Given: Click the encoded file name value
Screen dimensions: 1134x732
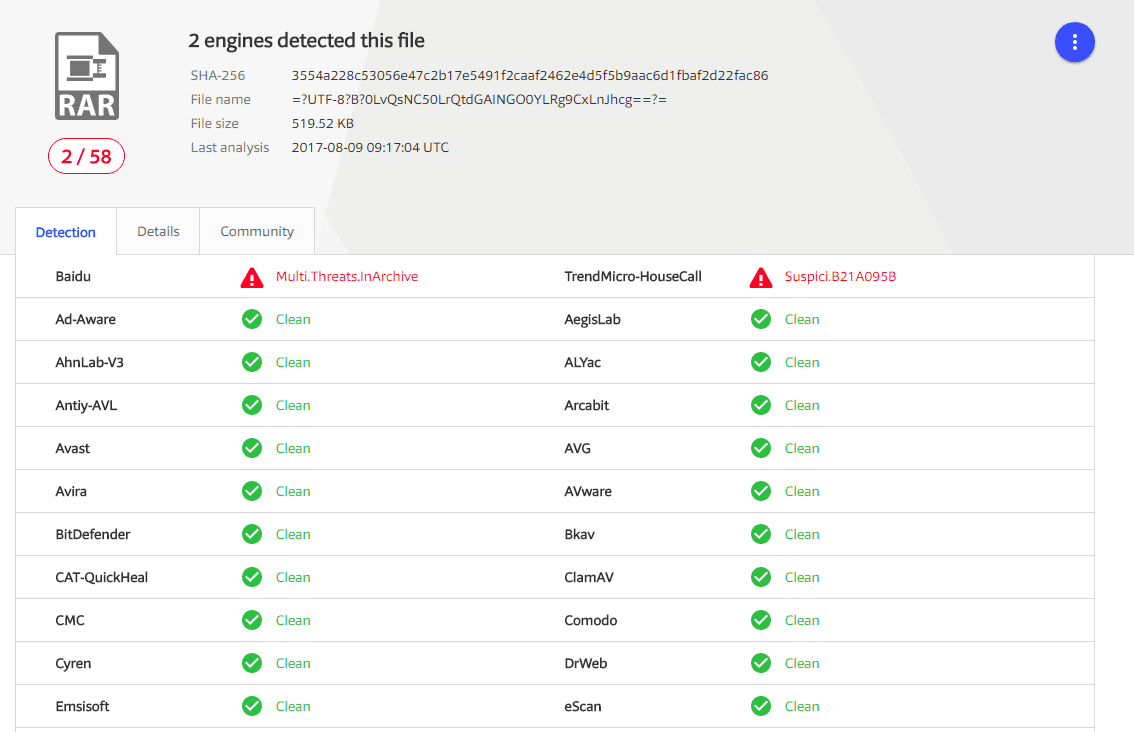Looking at the screenshot, I should click(479, 99).
